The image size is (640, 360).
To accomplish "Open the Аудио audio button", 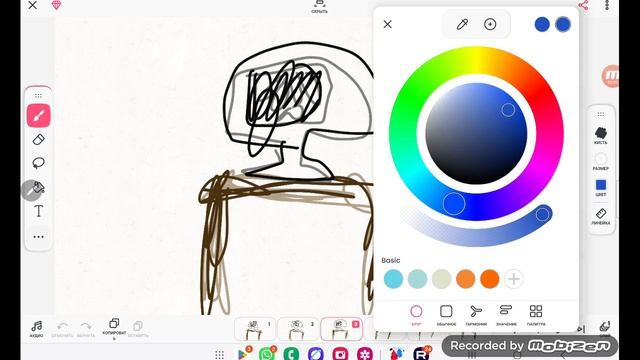I will click(x=36, y=329).
